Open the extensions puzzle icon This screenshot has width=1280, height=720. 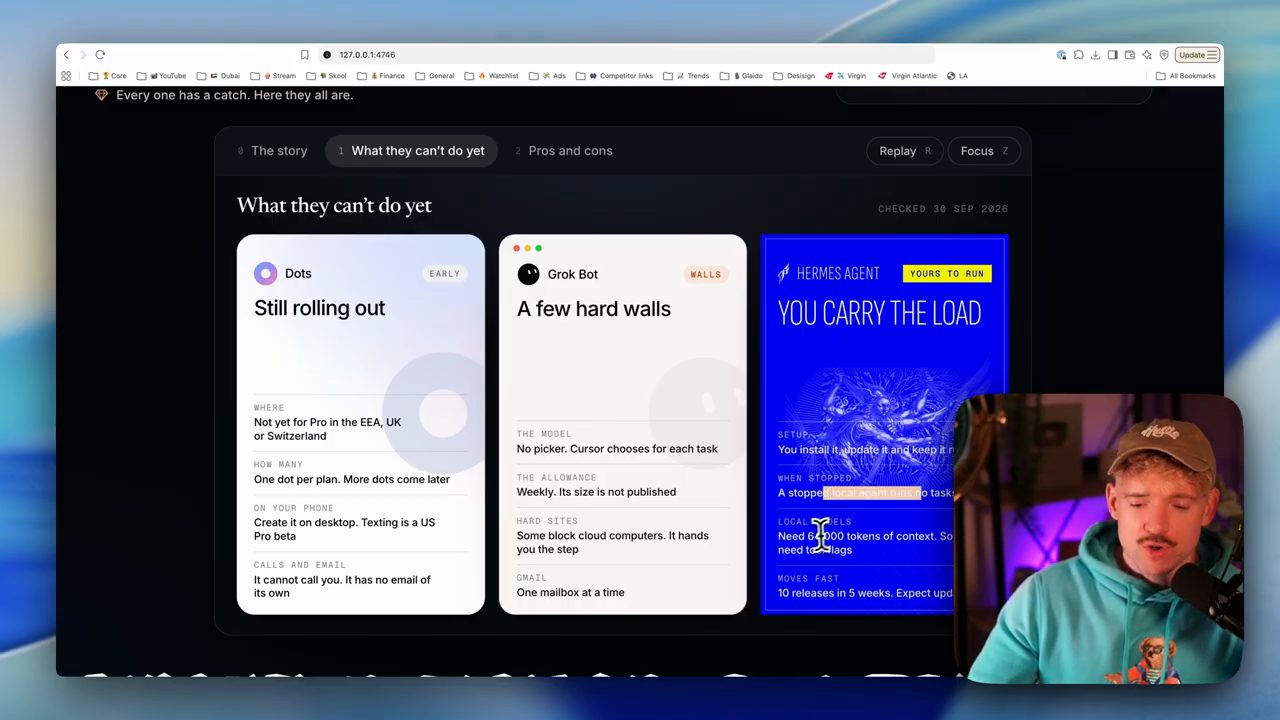(x=1079, y=55)
